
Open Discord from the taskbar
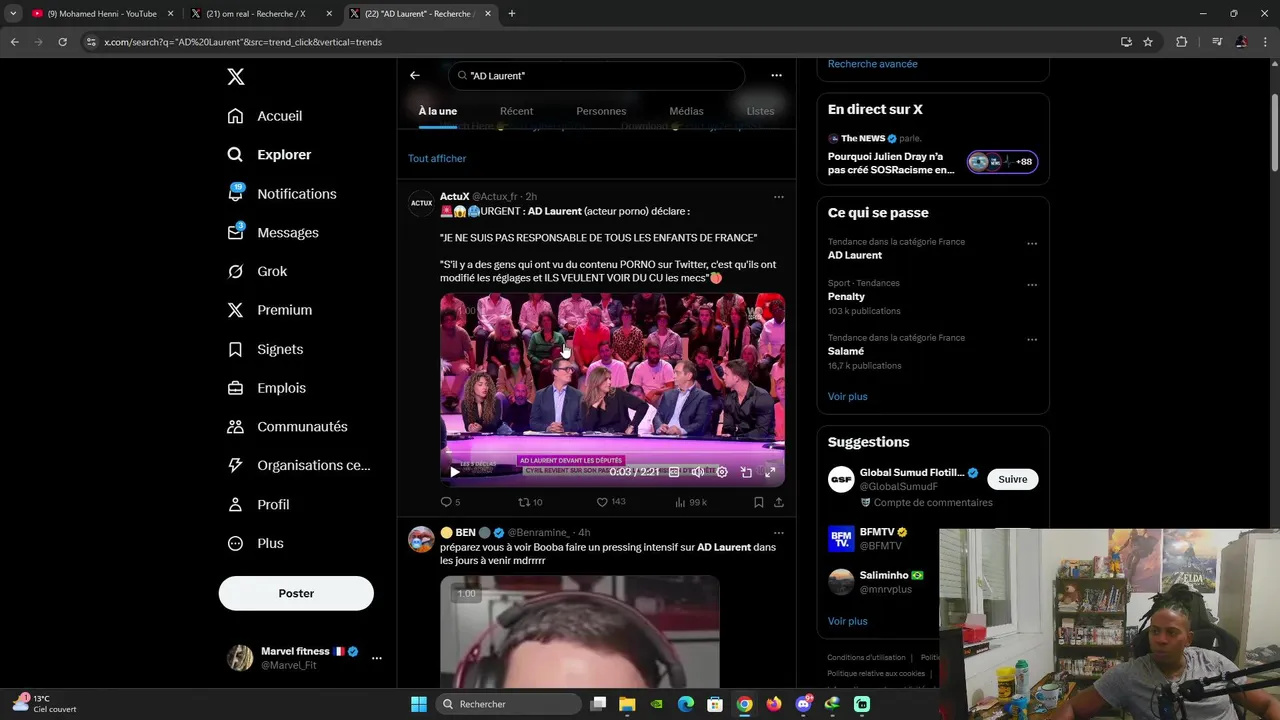tap(803, 704)
